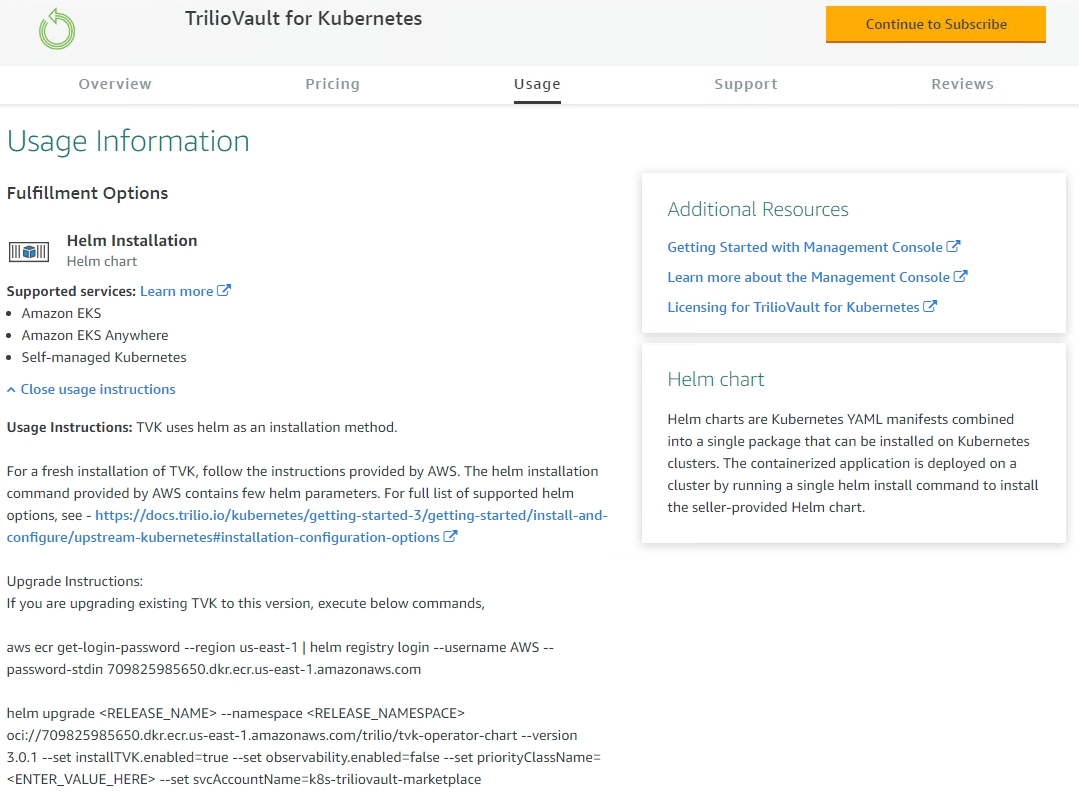The height and width of the screenshot is (801, 1079).
Task: Click external icon after docs.trilio.io link
Action: (x=451, y=537)
